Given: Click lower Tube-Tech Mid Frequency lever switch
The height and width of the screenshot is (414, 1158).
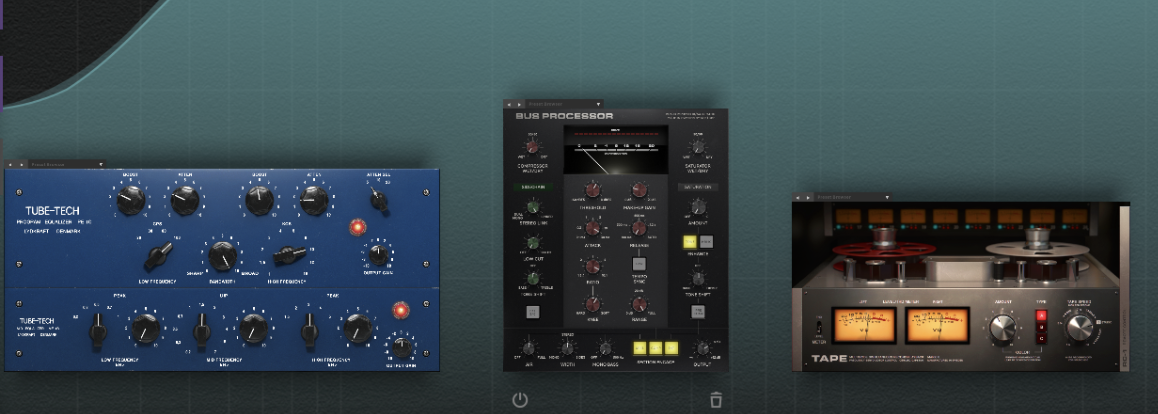Looking at the screenshot, I should (x=202, y=331).
